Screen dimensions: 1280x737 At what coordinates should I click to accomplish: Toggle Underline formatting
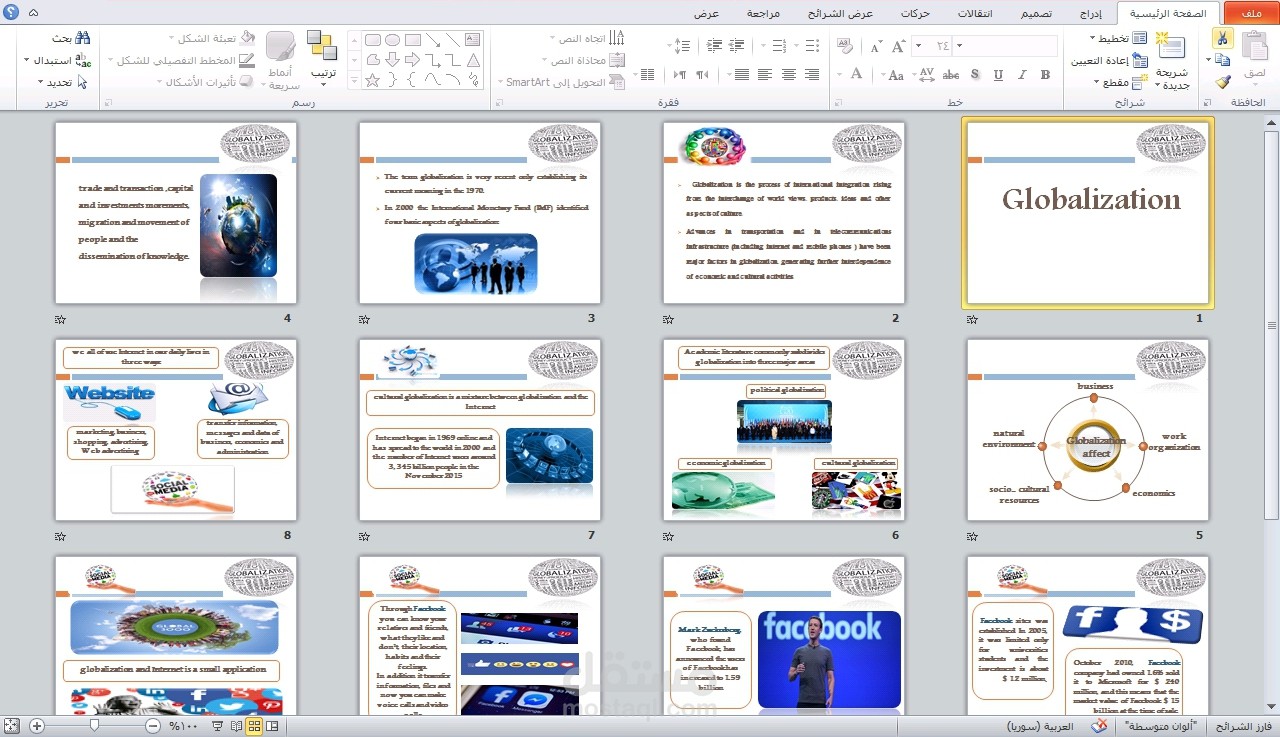(997, 75)
